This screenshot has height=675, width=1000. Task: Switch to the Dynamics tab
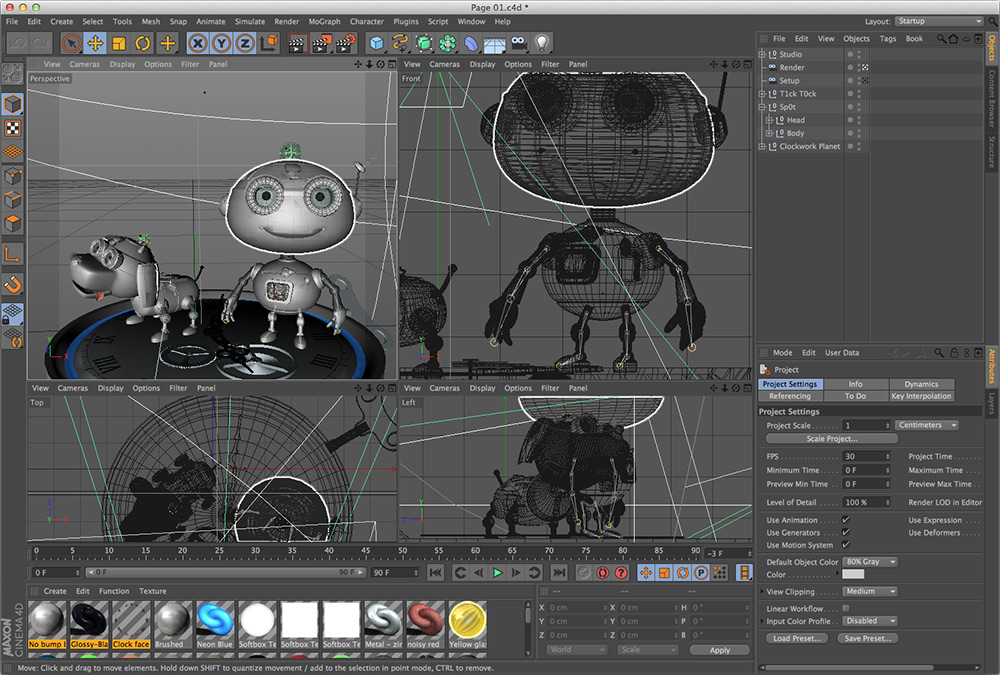pyautogui.click(x=922, y=384)
